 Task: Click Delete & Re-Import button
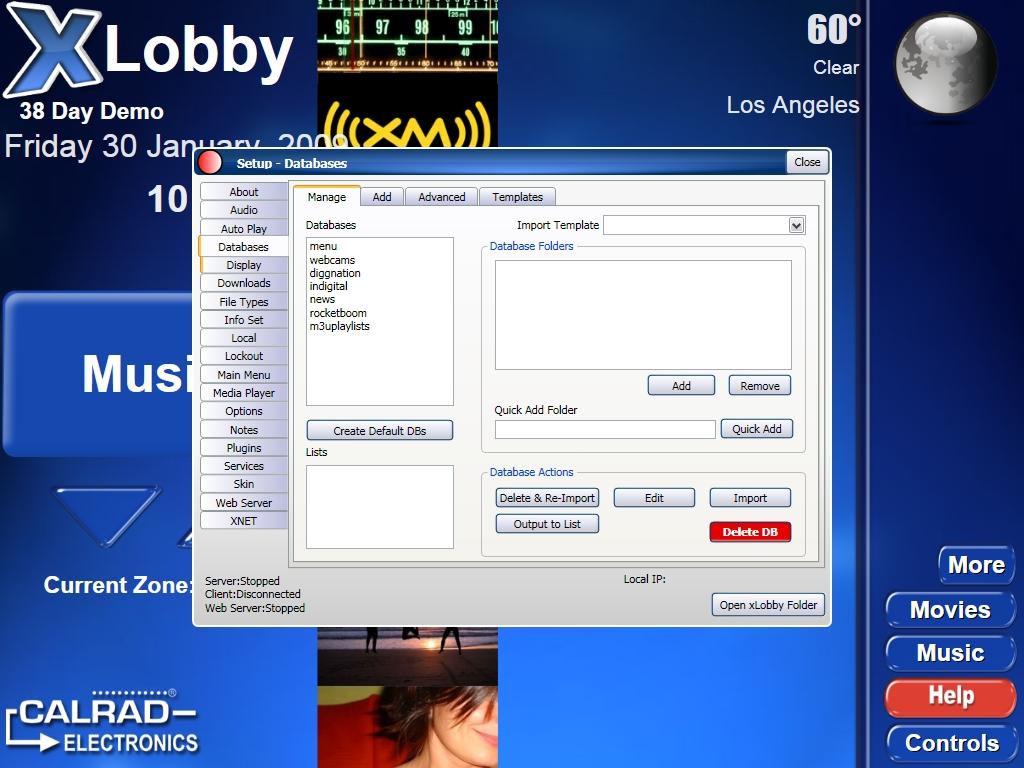click(x=547, y=498)
